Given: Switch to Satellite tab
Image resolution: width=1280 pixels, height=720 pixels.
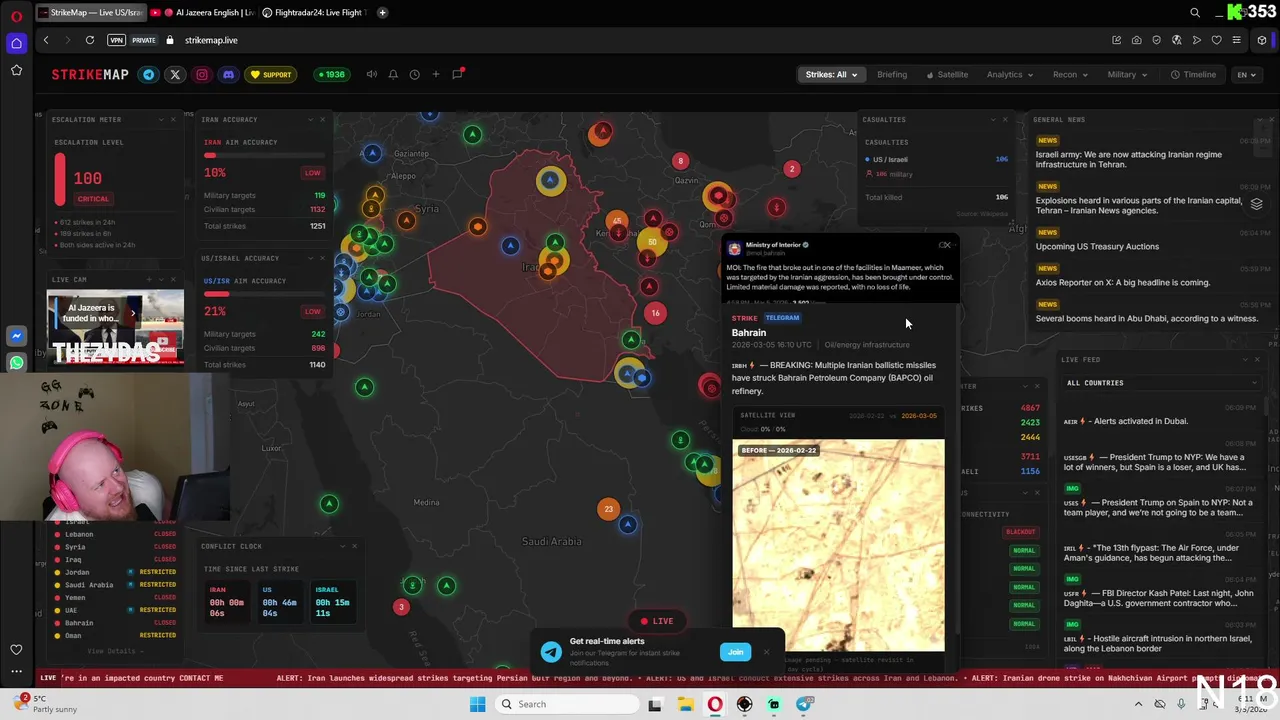Looking at the screenshot, I should [947, 75].
